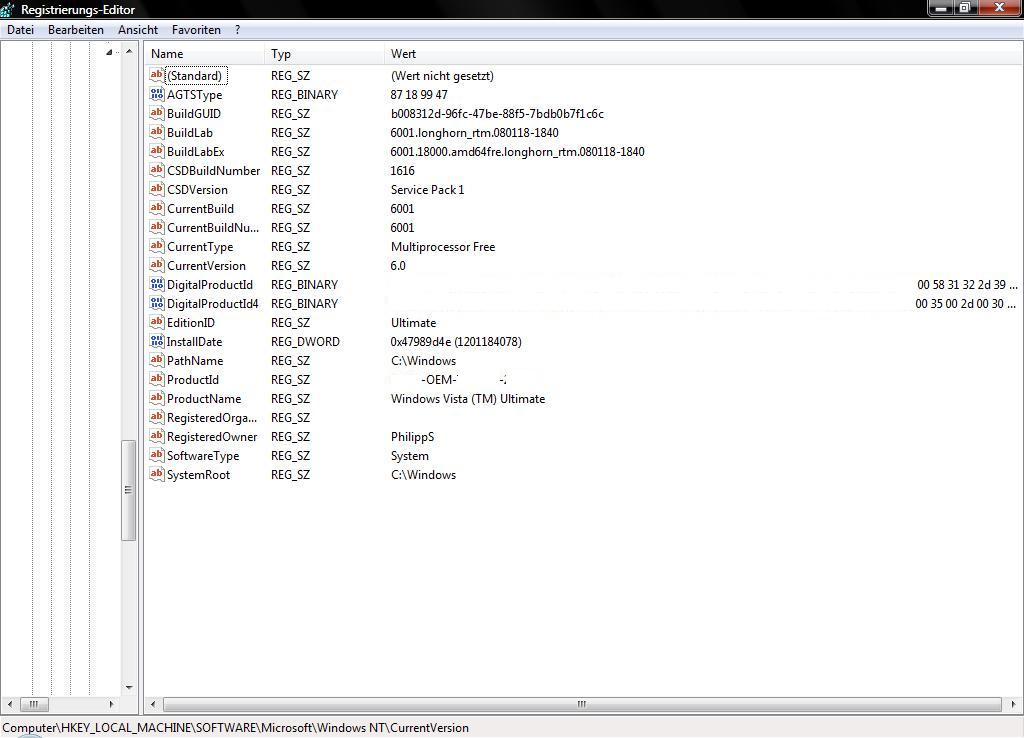Click the value '6.0'
Screen dimensions: 1024x738
pos(398,266)
